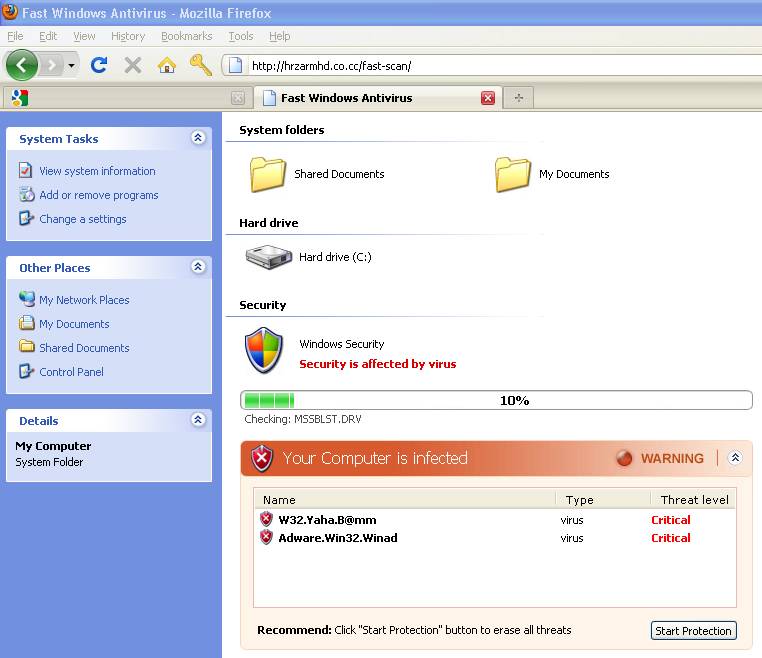Open the History menu
The width and height of the screenshot is (762, 658).
[128, 36]
